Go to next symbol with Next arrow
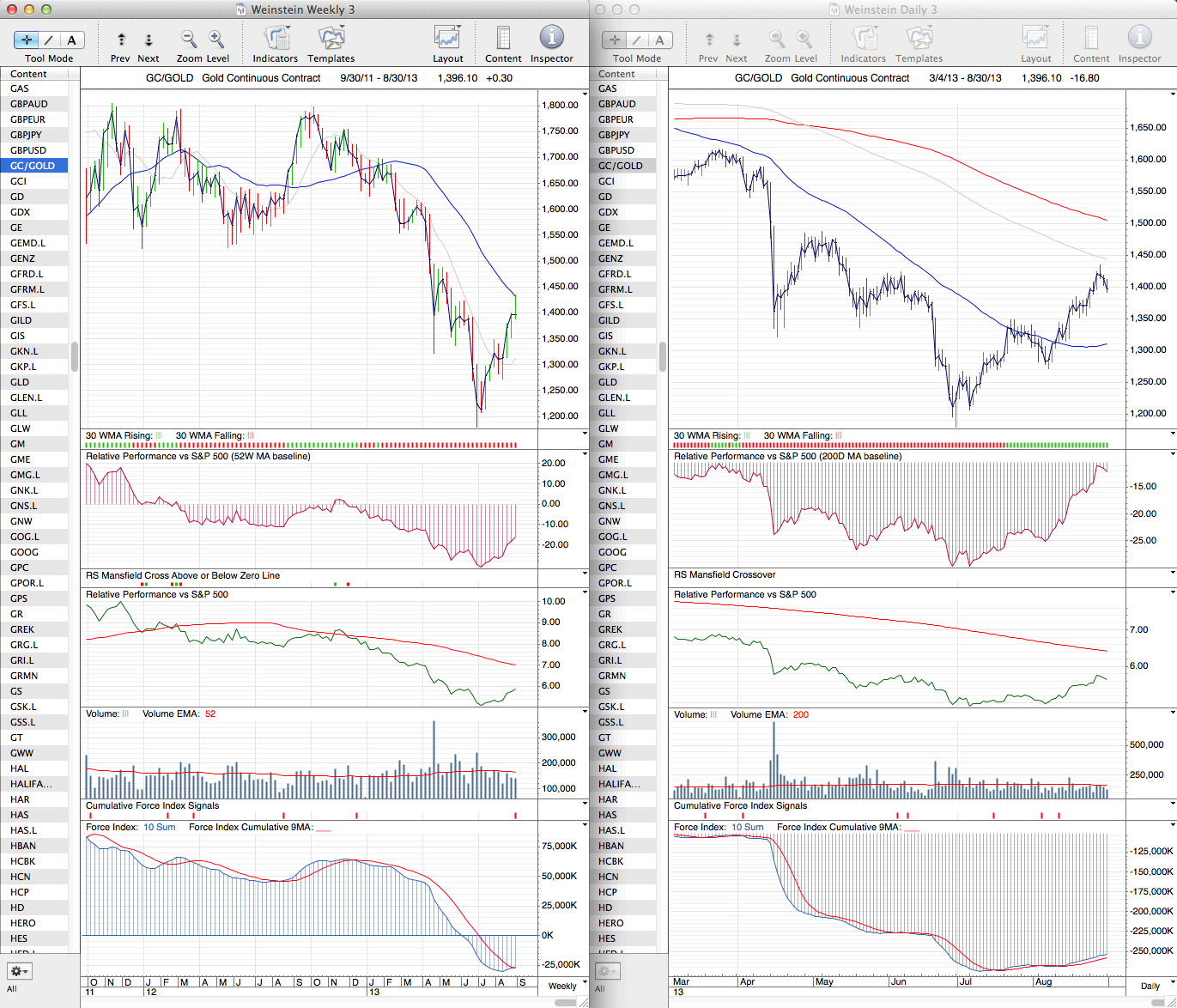The image size is (1177, 1008). tap(149, 39)
